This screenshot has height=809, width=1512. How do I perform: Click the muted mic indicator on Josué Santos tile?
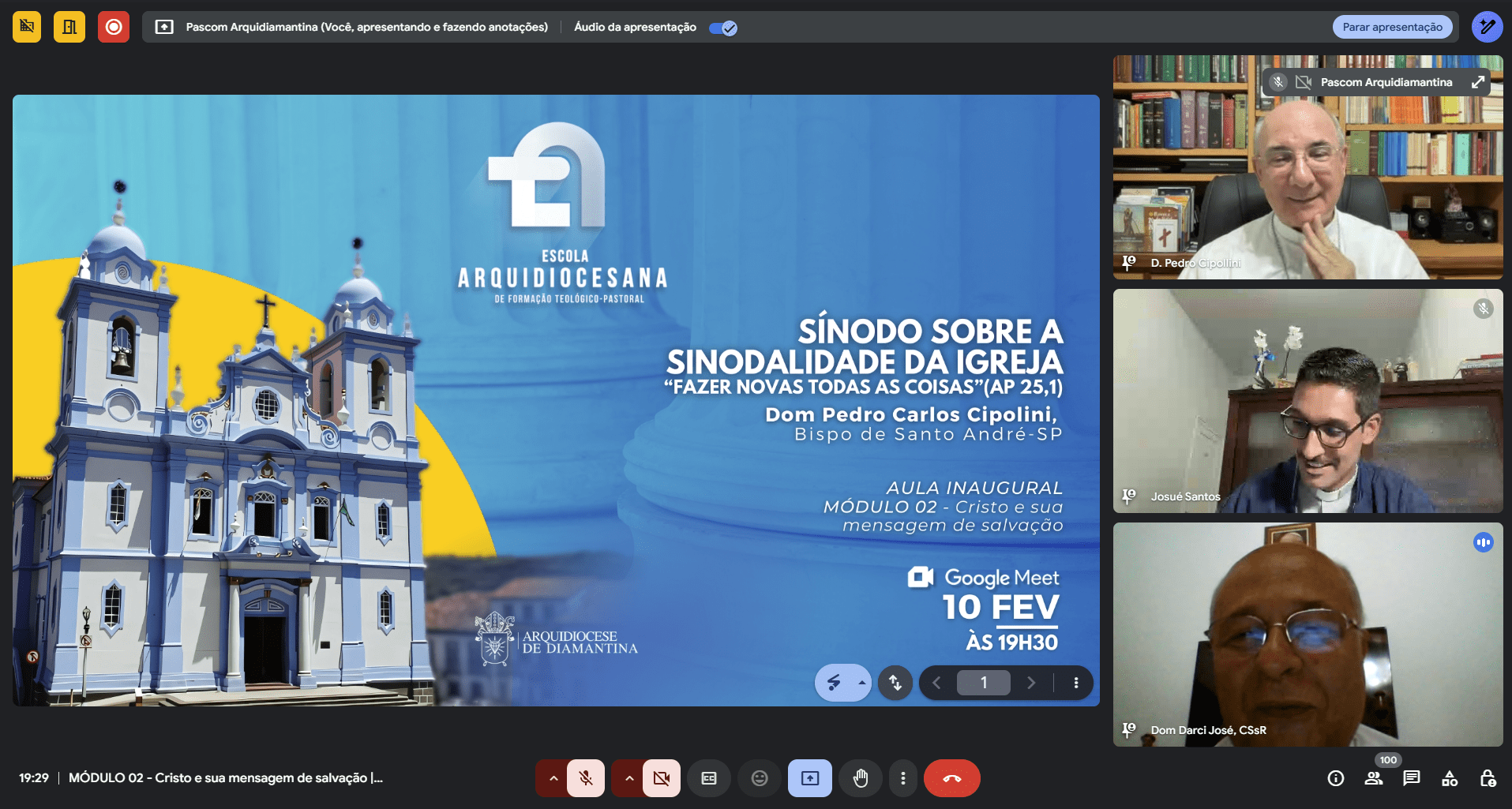1484,309
